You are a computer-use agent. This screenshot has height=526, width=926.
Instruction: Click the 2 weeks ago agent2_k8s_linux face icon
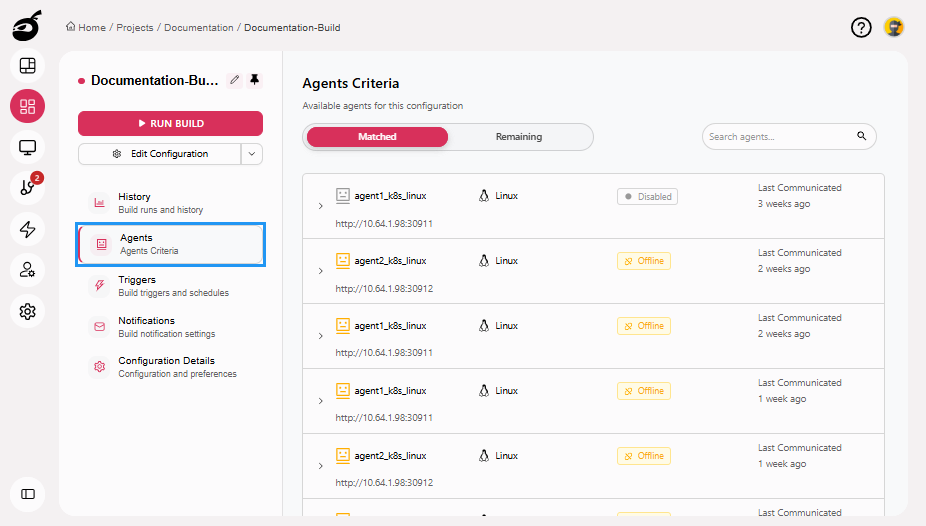pos(343,260)
